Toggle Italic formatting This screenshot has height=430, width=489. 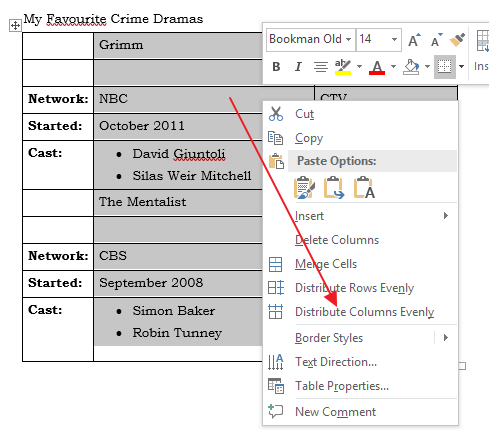pos(298,67)
